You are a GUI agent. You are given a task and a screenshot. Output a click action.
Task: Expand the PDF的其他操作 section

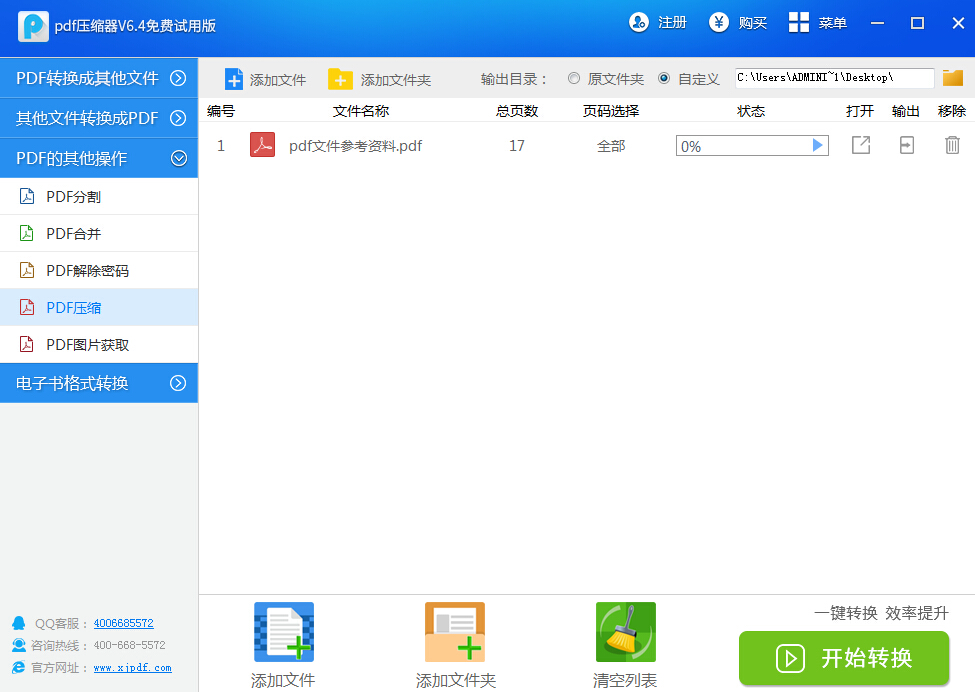(100, 157)
